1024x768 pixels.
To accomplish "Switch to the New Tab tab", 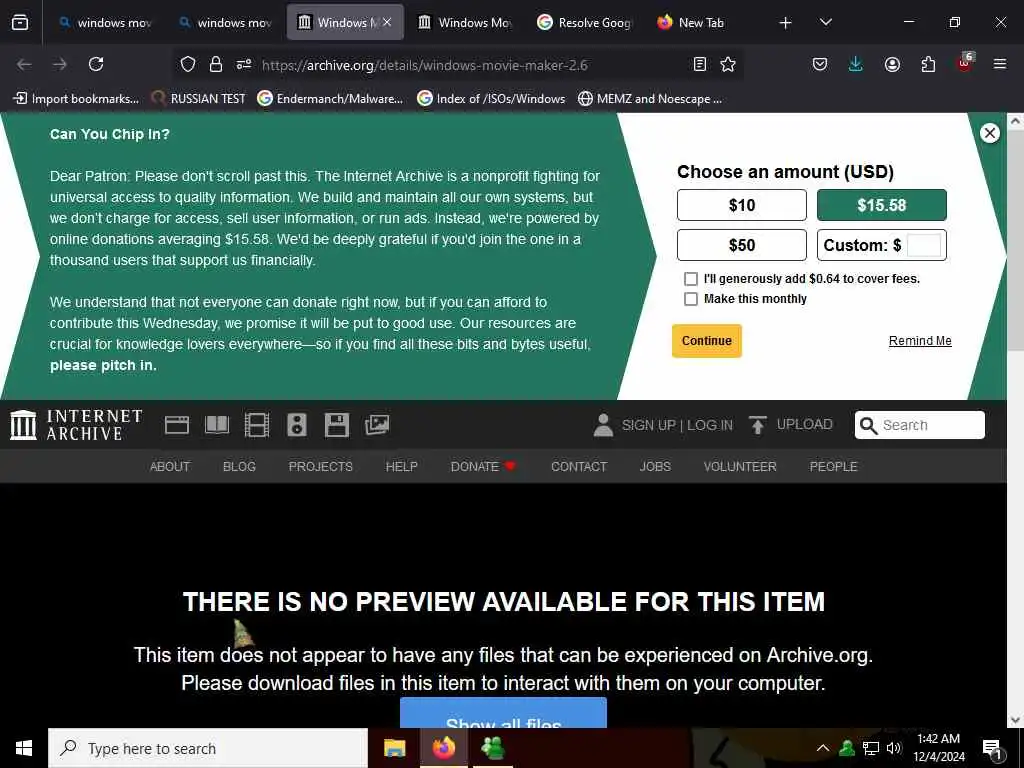I will pyautogui.click(x=705, y=23).
